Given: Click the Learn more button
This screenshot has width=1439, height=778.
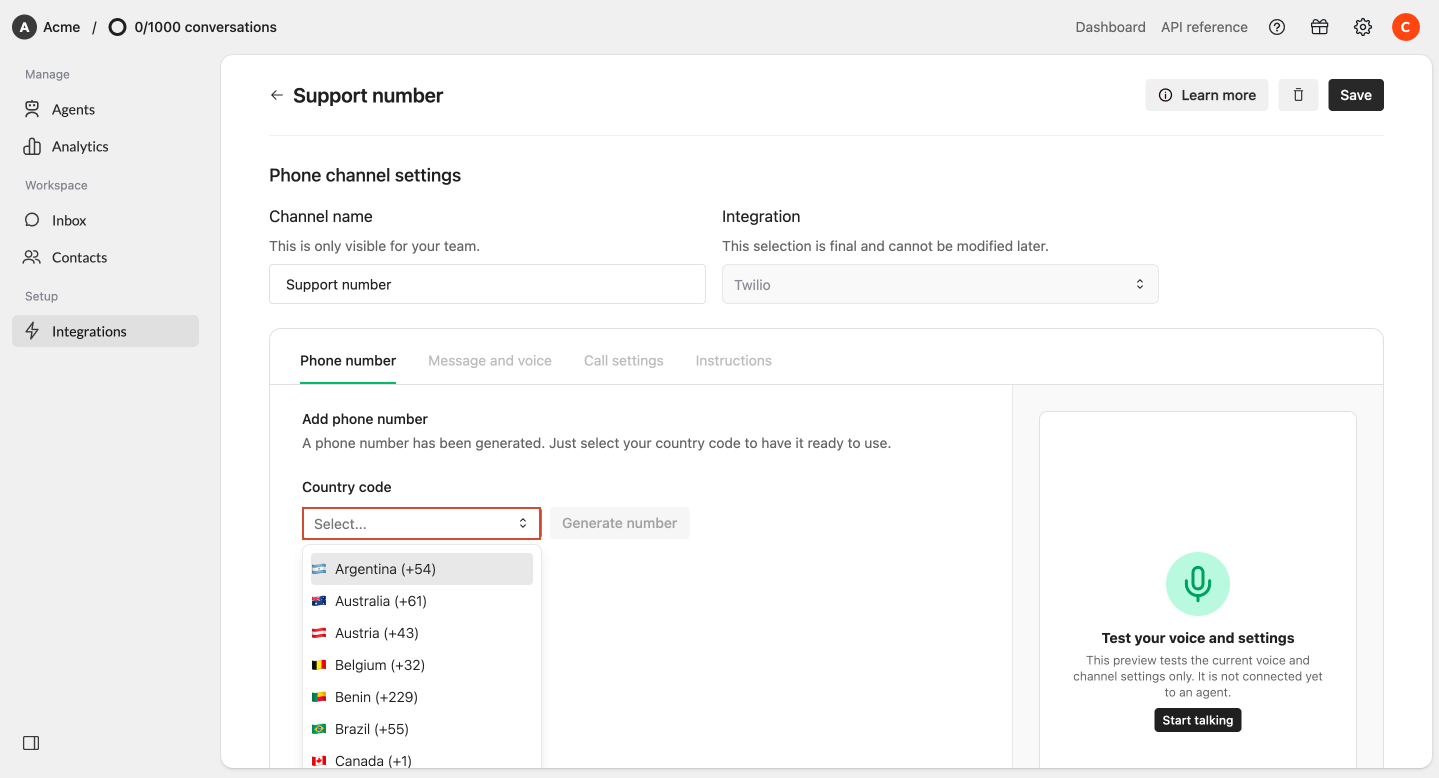Looking at the screenshot, I should [1207, 95].
